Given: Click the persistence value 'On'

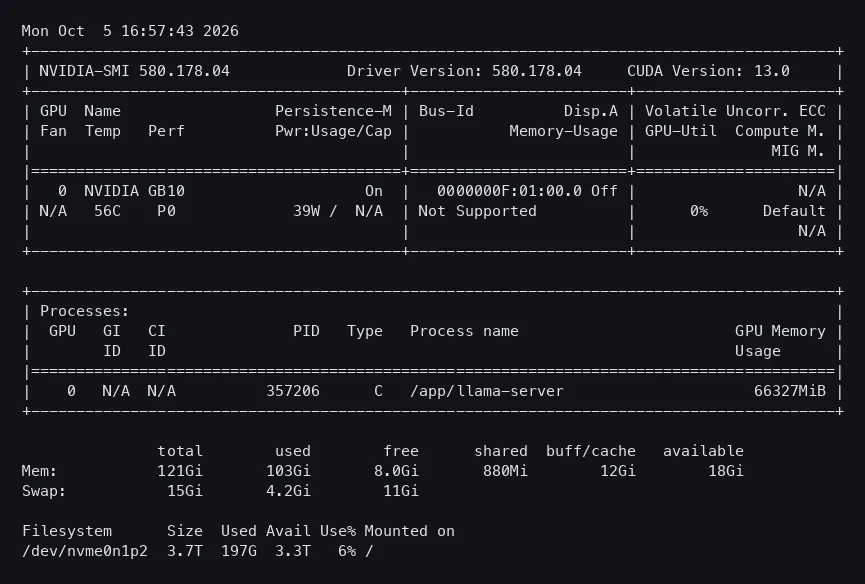Looking at the screenshot, I should (x=374, y=191).
